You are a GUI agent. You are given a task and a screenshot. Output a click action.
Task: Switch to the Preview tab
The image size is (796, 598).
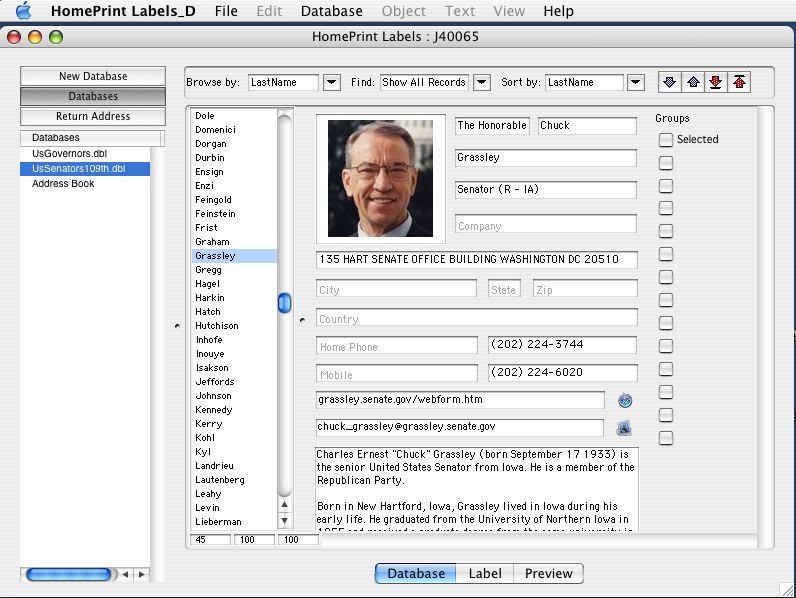[548, 574]
